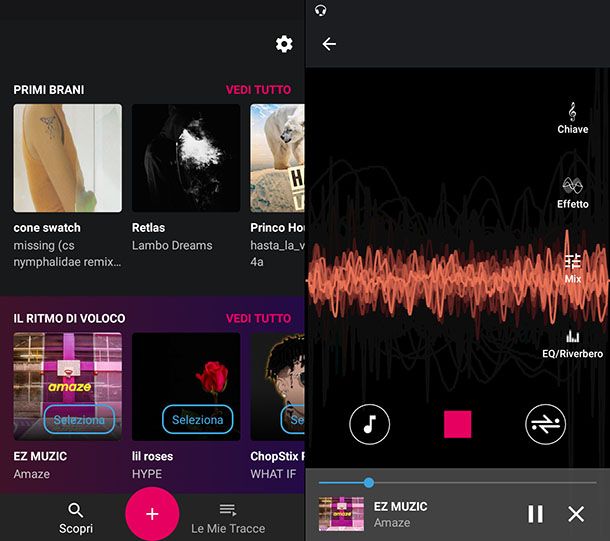610x541 pixels.
Task: Open the cone swatch track cover
Action: click(x=68, y=158)
